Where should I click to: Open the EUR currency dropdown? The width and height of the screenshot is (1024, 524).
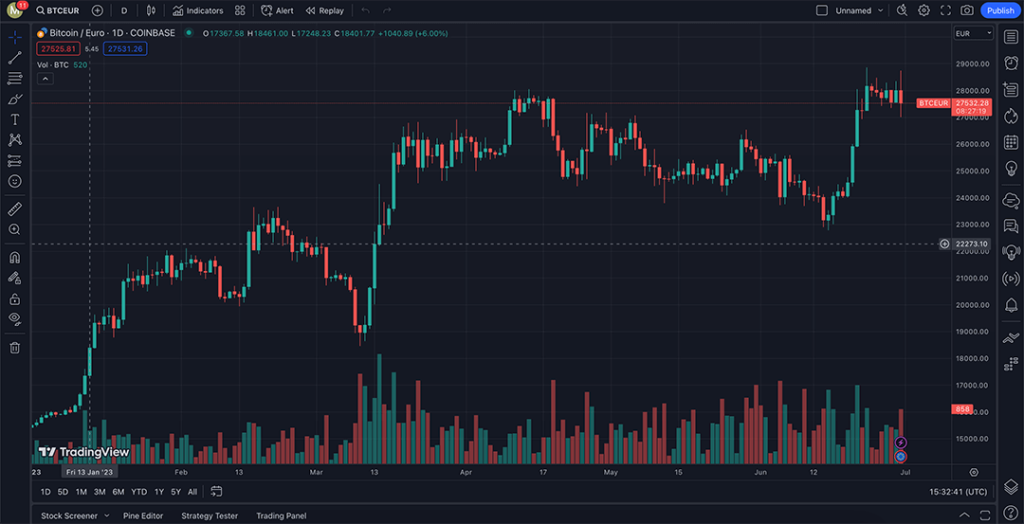pos(966,34)
